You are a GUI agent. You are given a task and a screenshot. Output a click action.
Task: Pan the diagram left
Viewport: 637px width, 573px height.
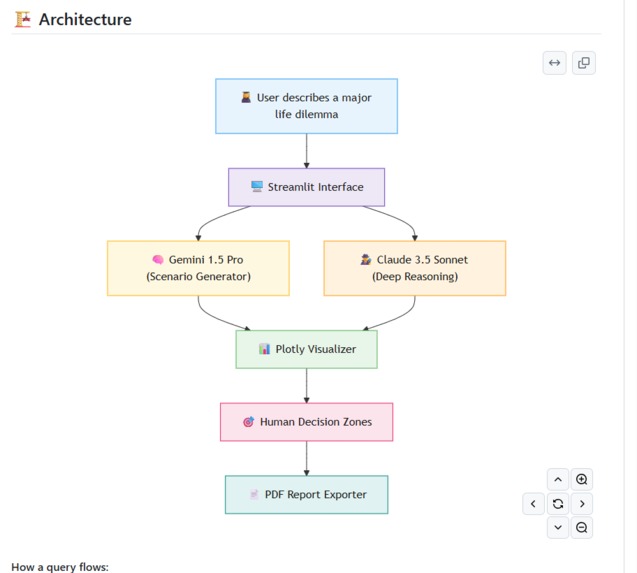pyautogui.click(x=533, y=504)
